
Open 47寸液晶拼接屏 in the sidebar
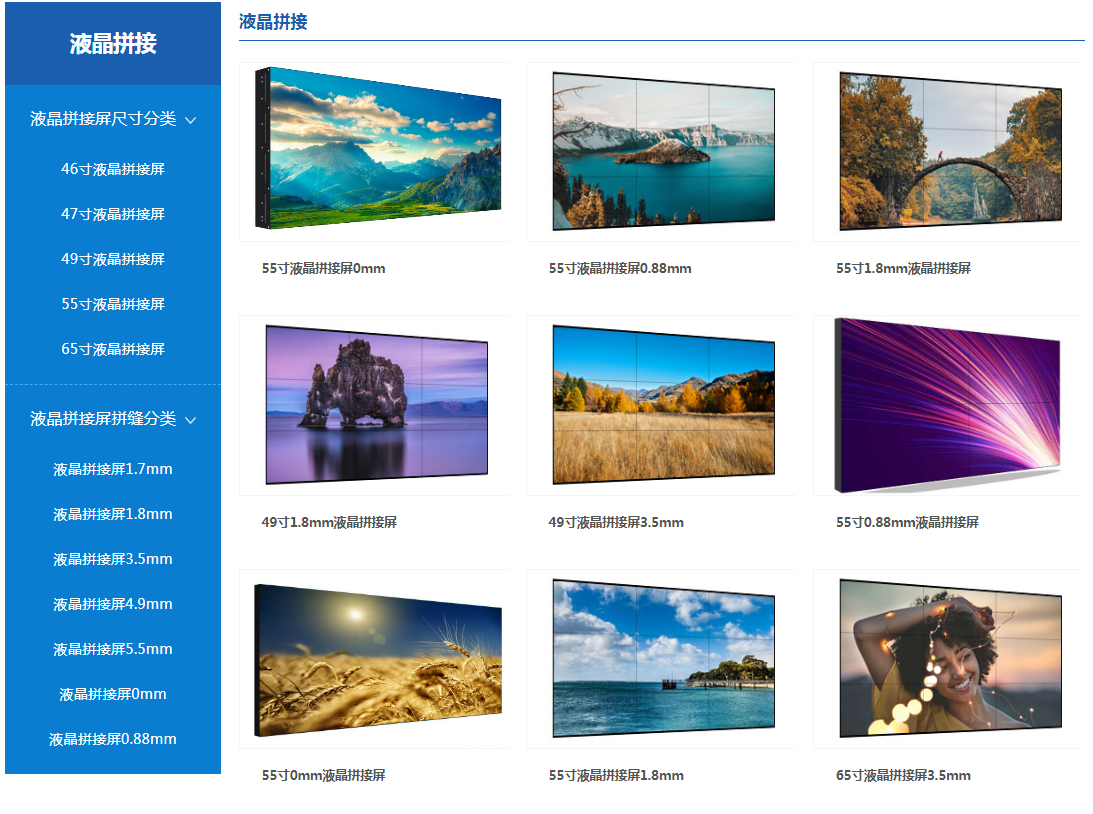pos(113,214)
